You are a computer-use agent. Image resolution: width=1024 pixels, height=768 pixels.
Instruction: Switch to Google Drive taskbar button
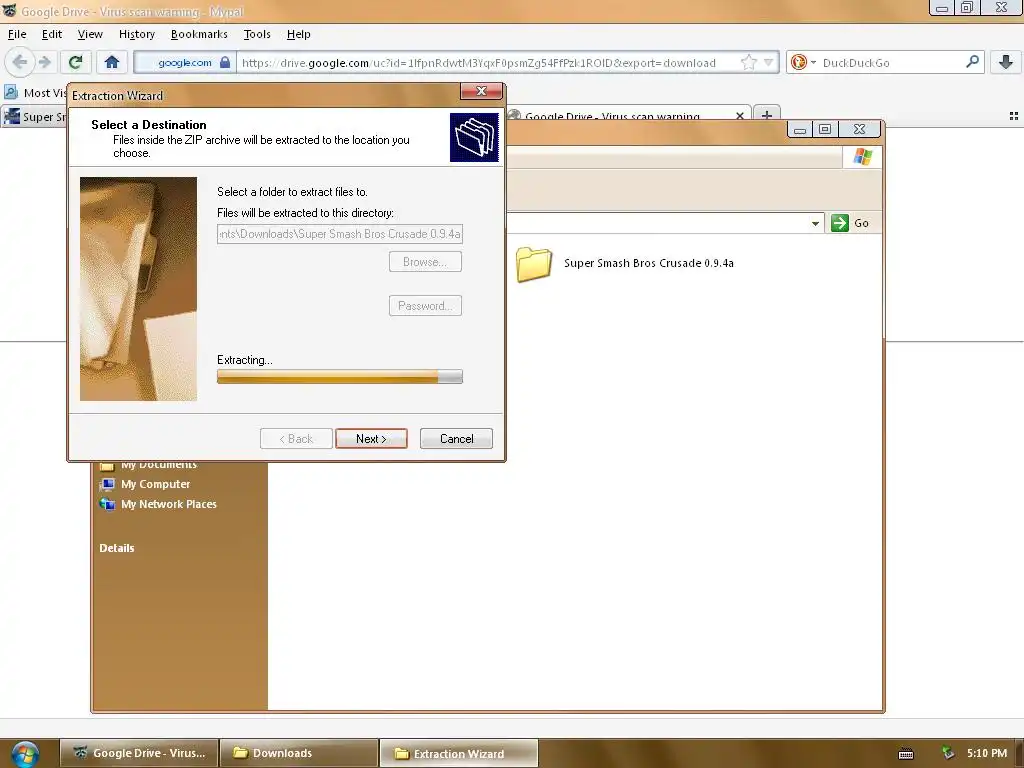click(x=139, y=753)
